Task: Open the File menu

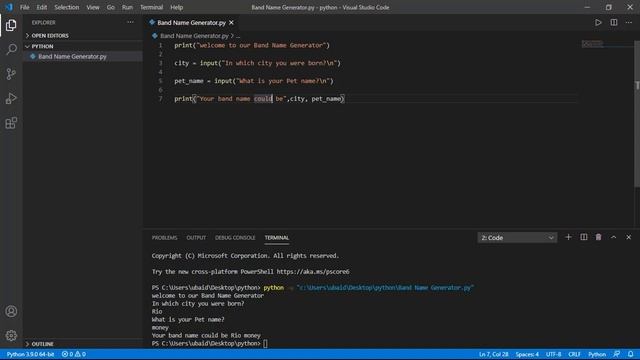Action: [24, 7]
